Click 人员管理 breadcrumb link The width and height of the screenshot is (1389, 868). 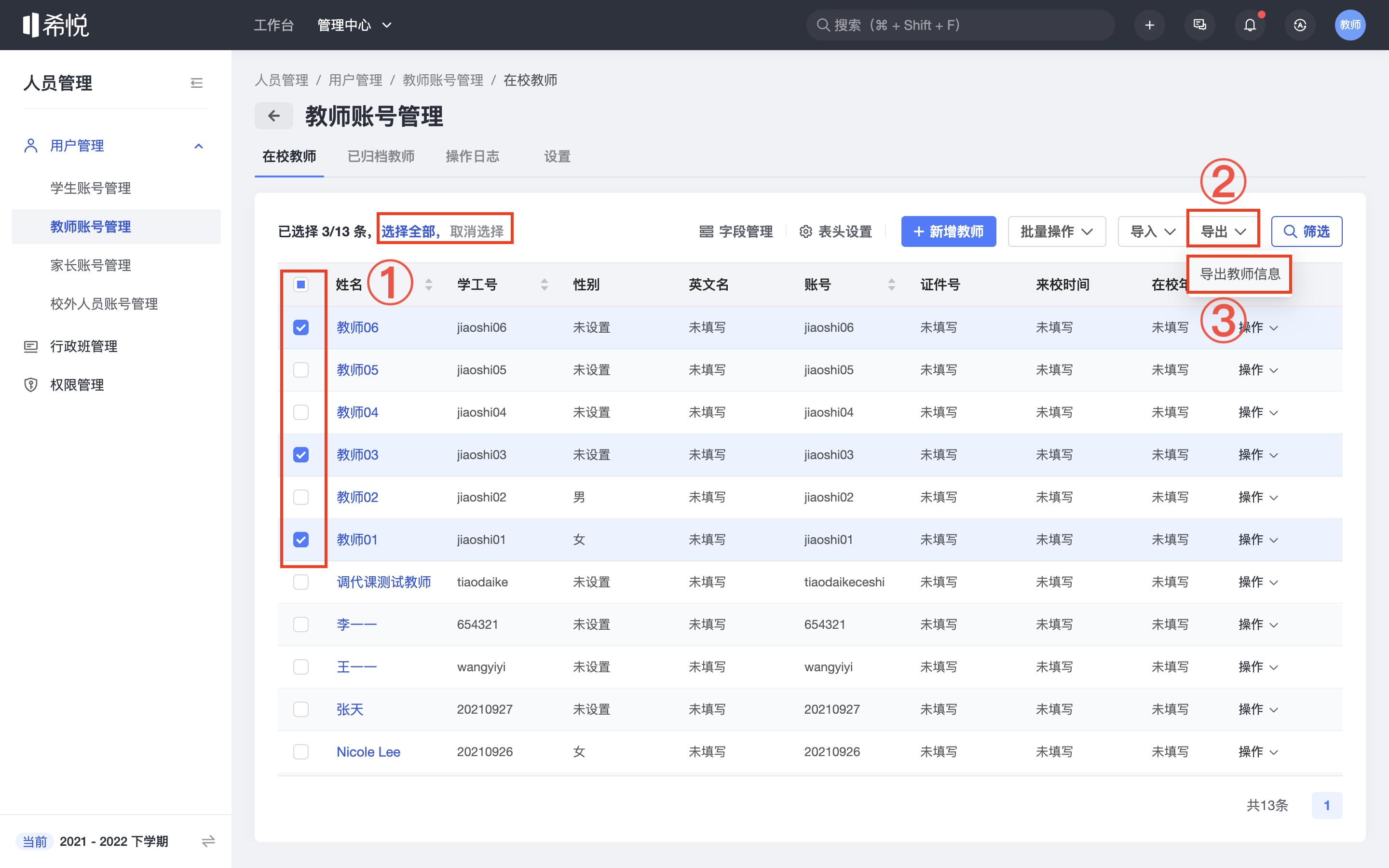click(x=282, y=80)
